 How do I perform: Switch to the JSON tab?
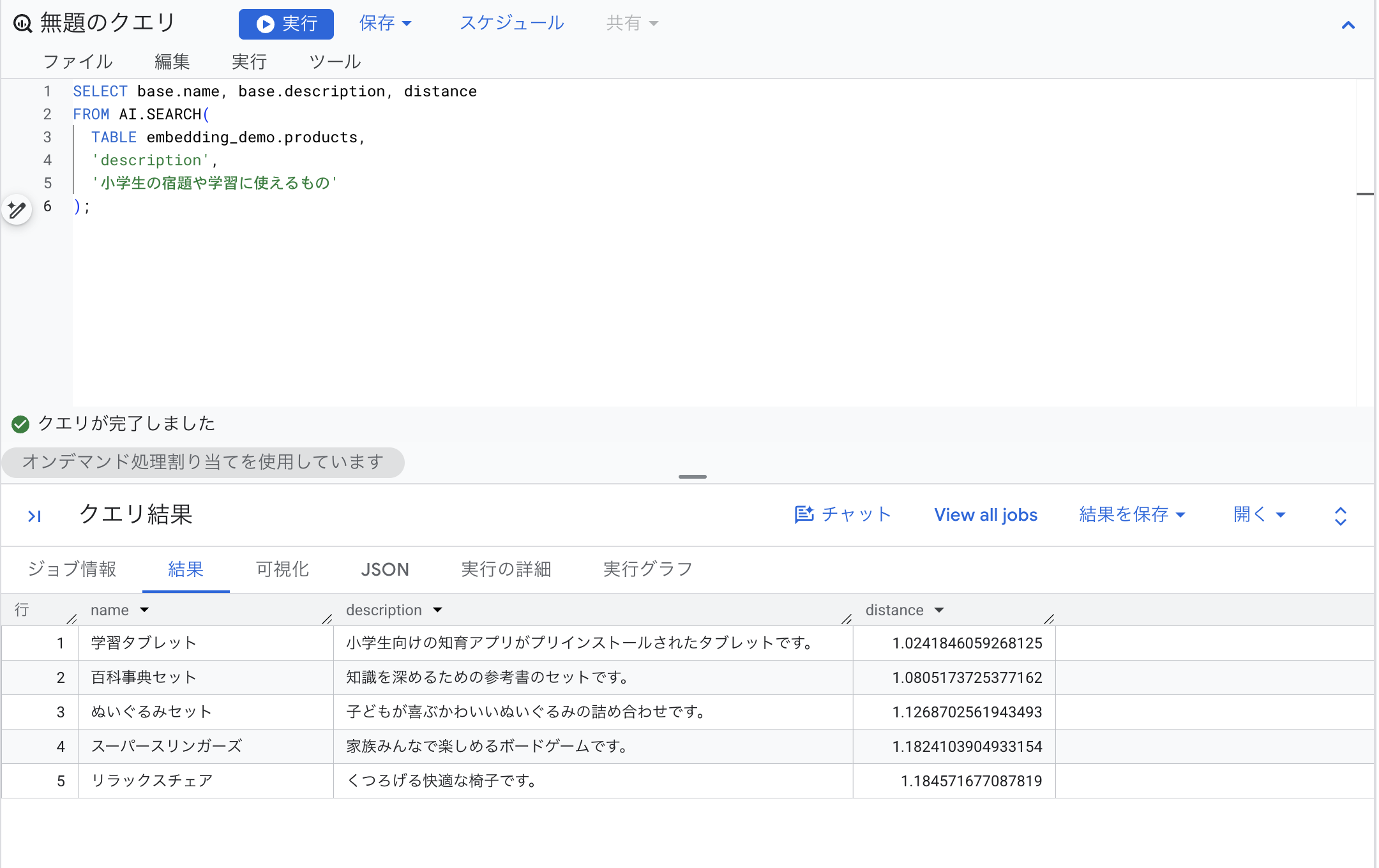pos(385,569)
